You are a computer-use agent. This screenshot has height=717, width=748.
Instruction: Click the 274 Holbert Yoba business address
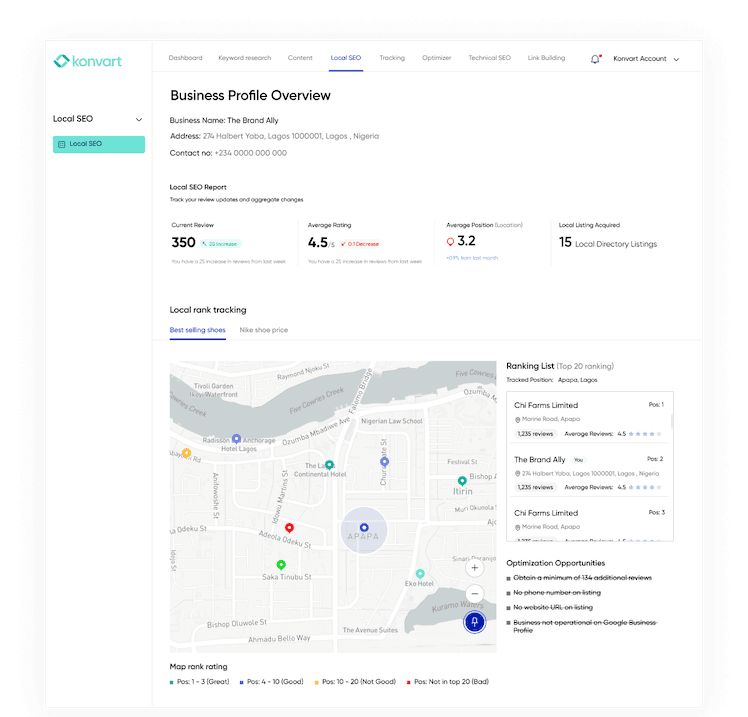pos(291,136)
